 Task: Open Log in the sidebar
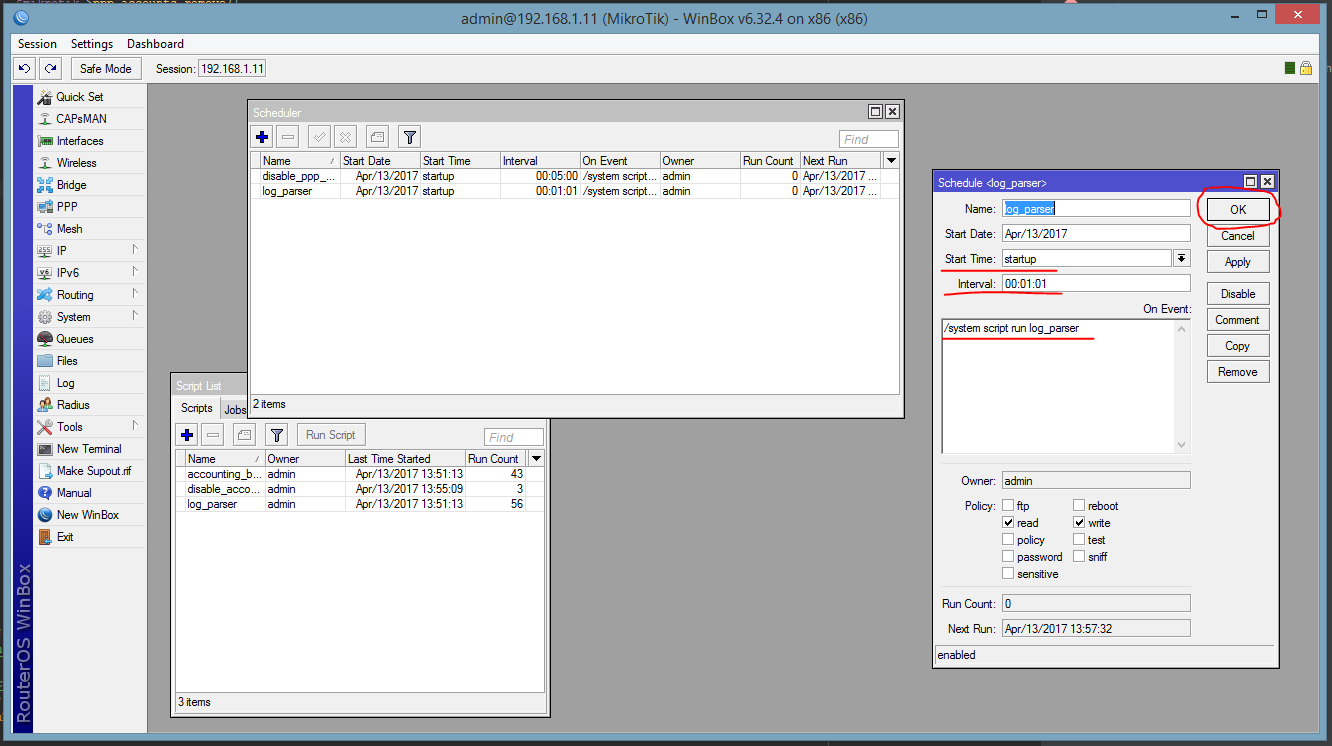click(65, 383)
